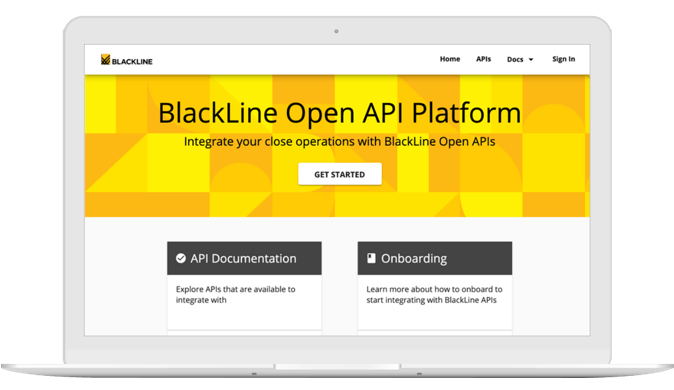This screenshot has height=390, width=674.
Task: Expand the Docs dropdown arrow
Action: click(531, 60)
